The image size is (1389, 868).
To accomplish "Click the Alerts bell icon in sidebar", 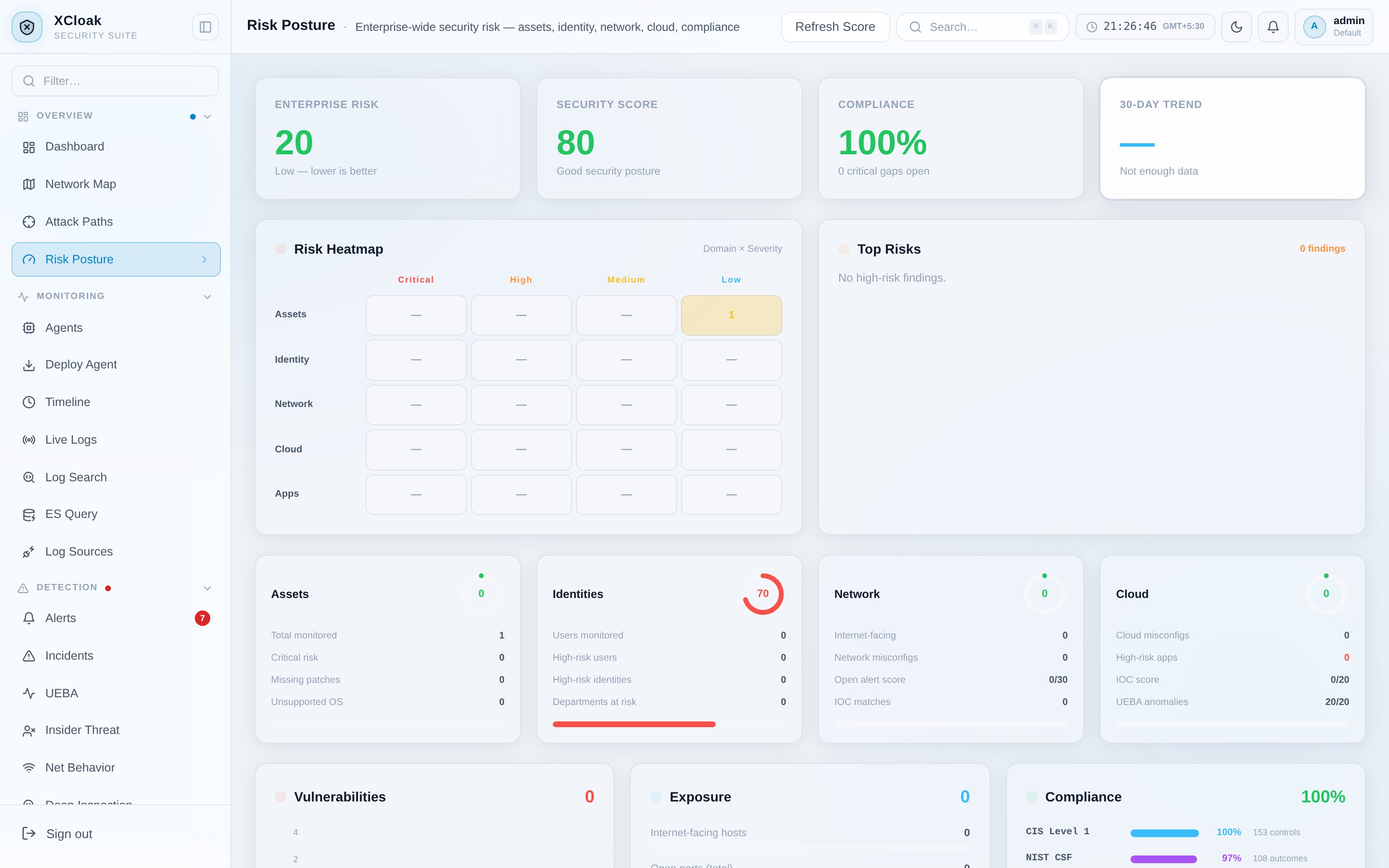I will coord(29,618).
